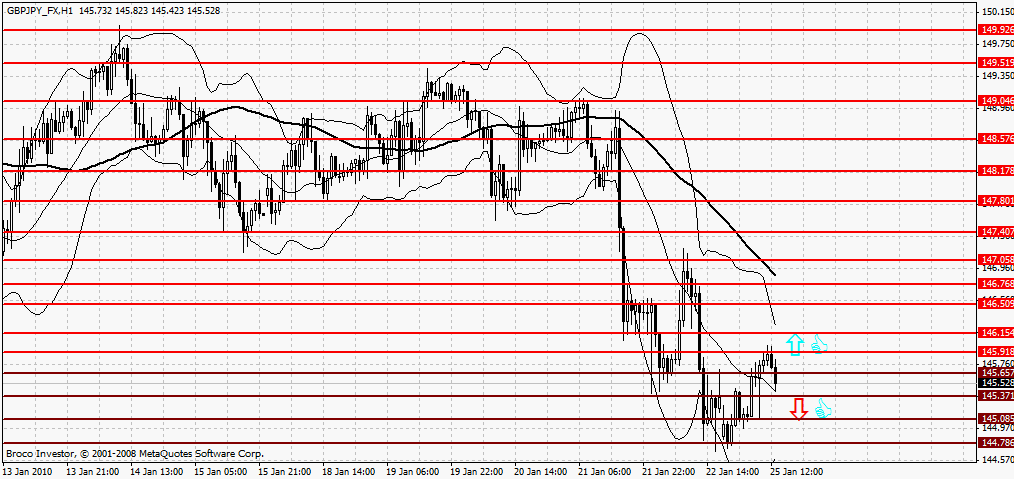Select the 146.154 red price label
This screenshot has height=479, width=1014.
(x=997, y=332)
